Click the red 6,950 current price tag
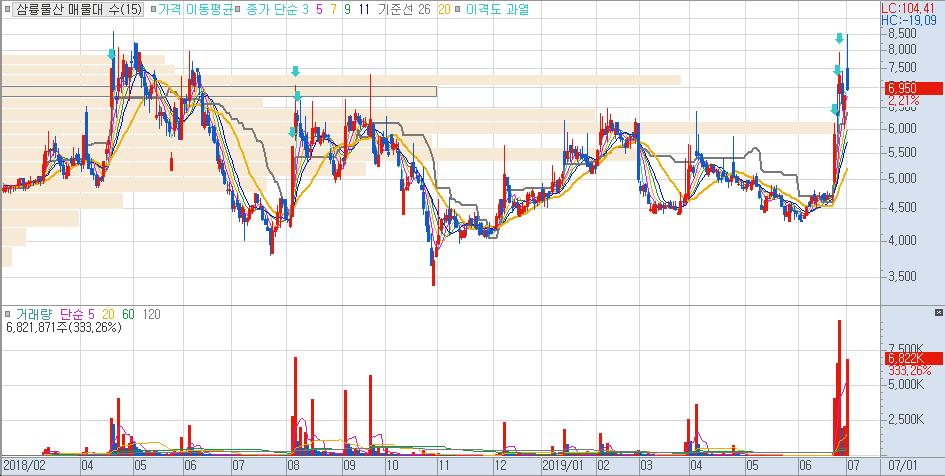Viewport: 945px width, 476px height. 914,89
